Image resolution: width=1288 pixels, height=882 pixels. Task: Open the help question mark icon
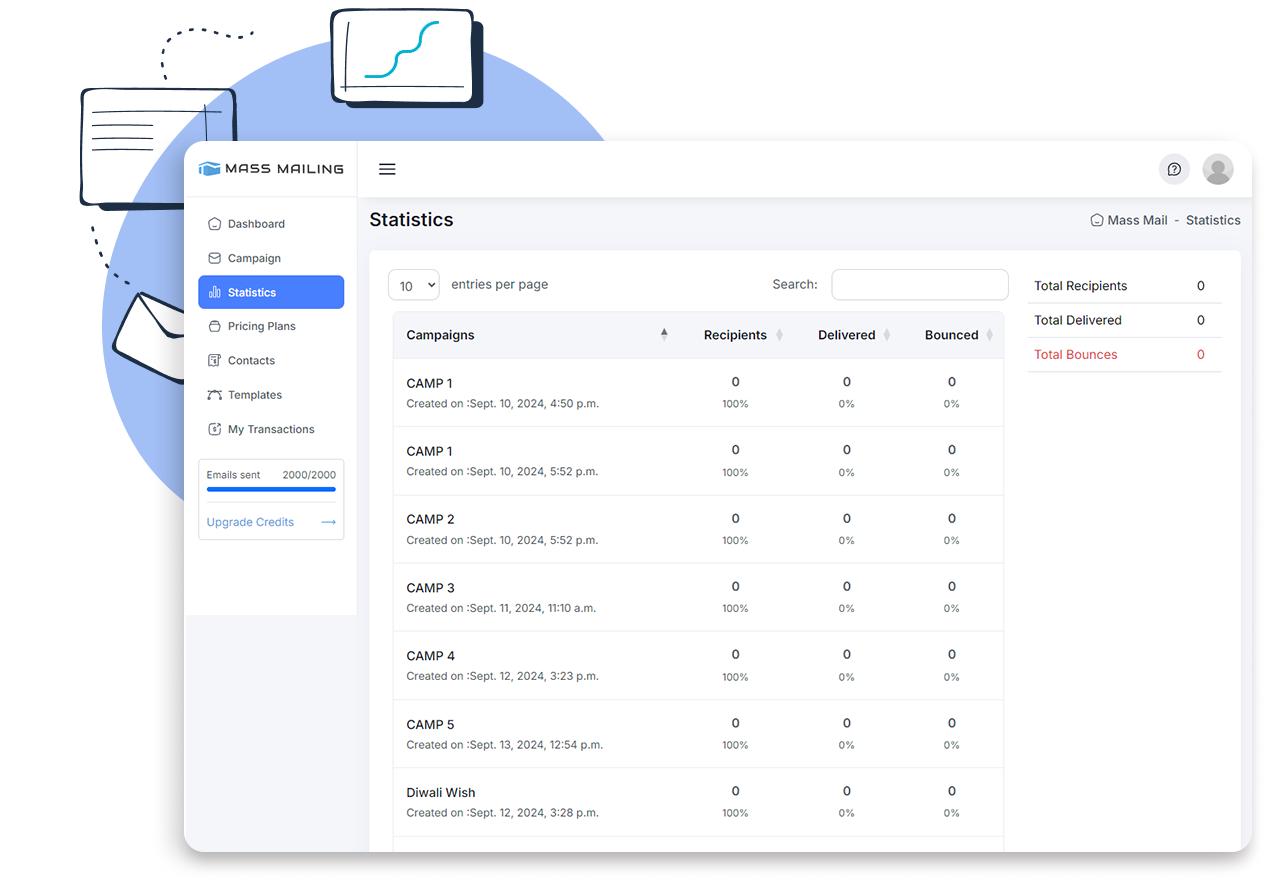click(1174, 169)
